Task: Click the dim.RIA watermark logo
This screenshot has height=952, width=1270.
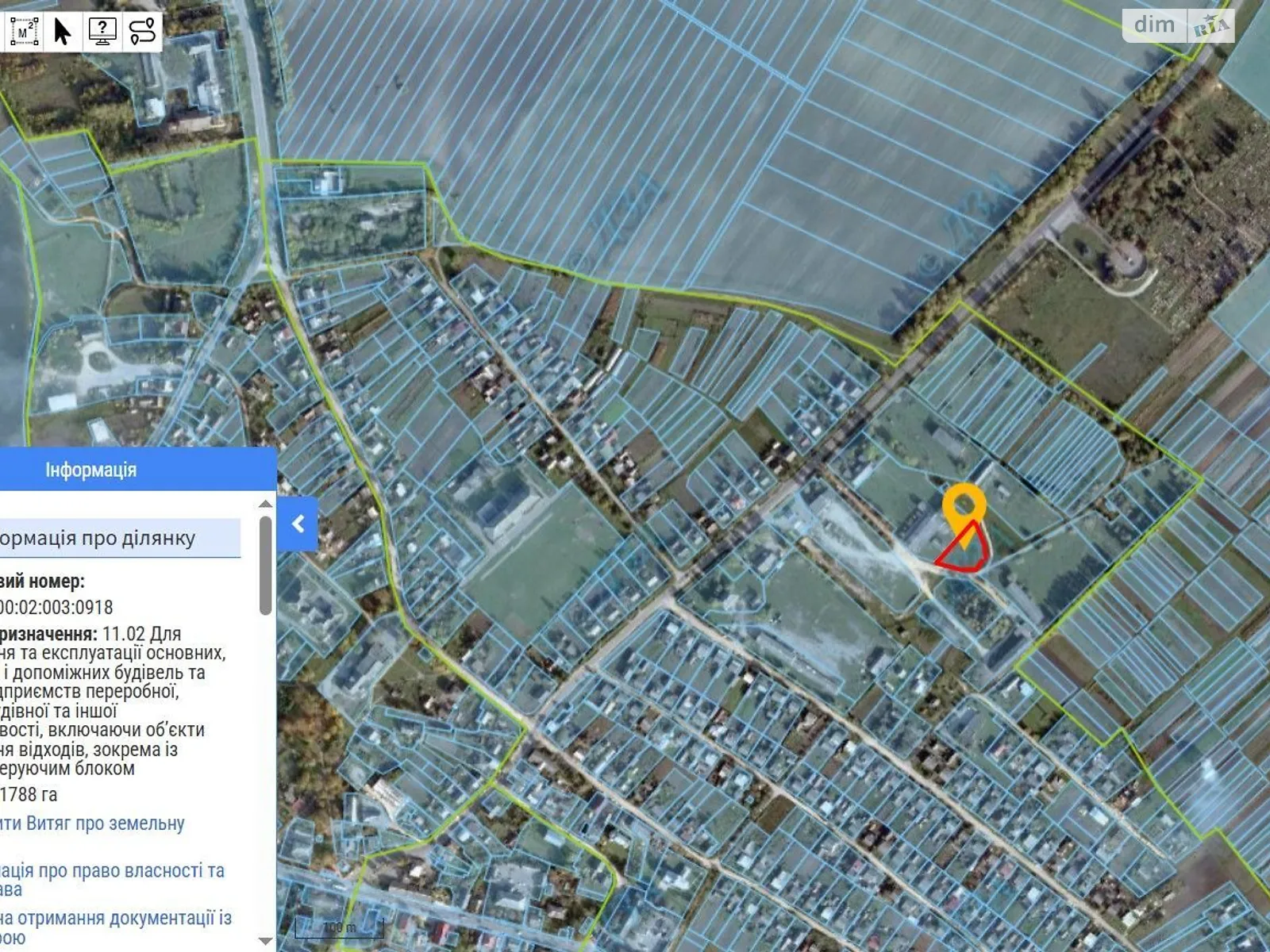Action: click(1177, 25)
